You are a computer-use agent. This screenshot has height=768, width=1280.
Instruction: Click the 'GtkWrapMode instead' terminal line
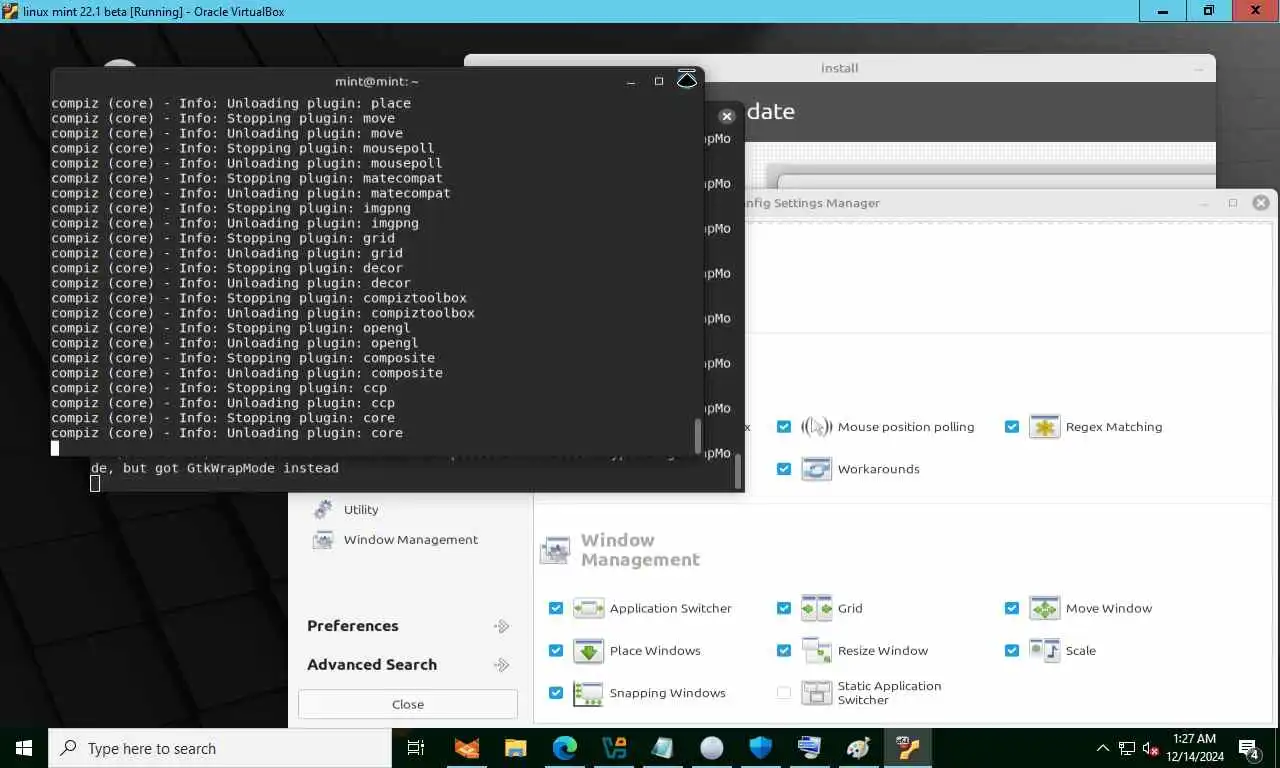pos(215,468)
